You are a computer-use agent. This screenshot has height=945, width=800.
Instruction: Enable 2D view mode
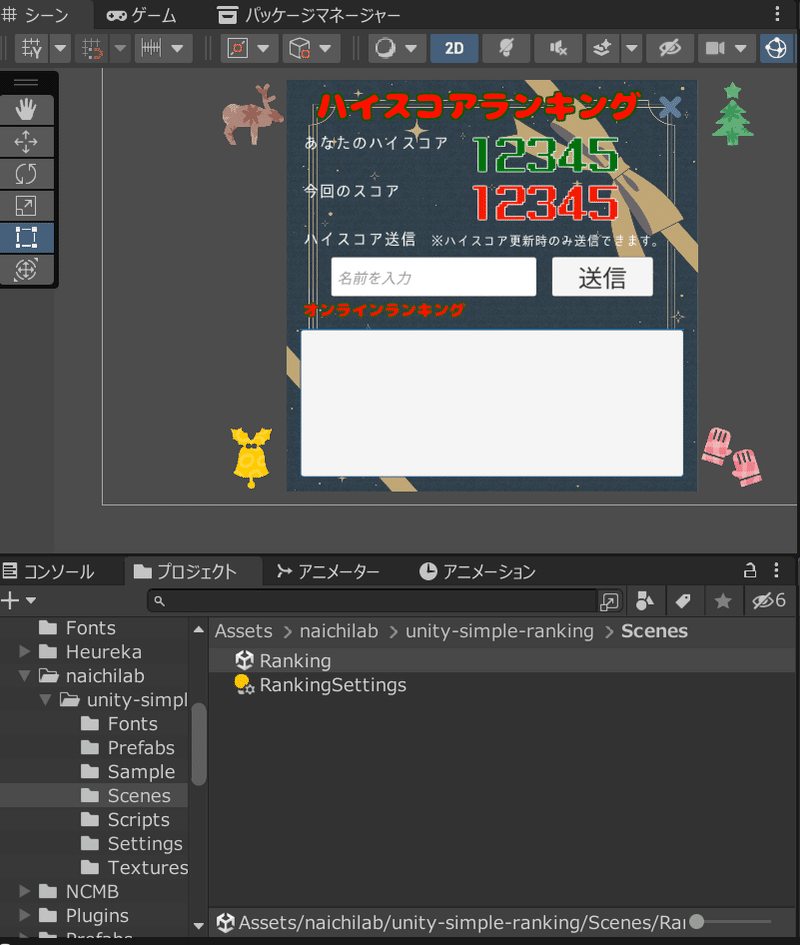pos(454,47)
